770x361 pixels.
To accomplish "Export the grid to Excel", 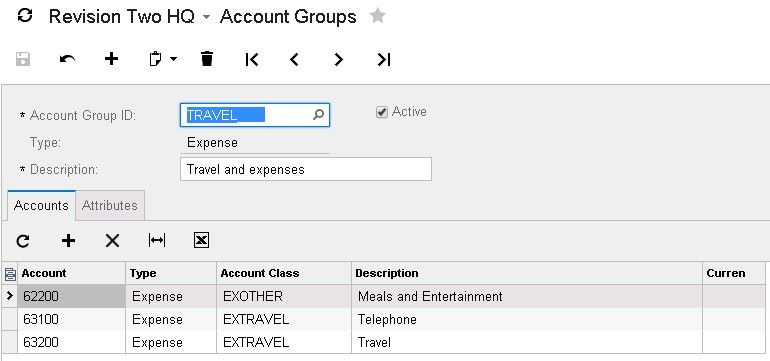I will point(201,240).
